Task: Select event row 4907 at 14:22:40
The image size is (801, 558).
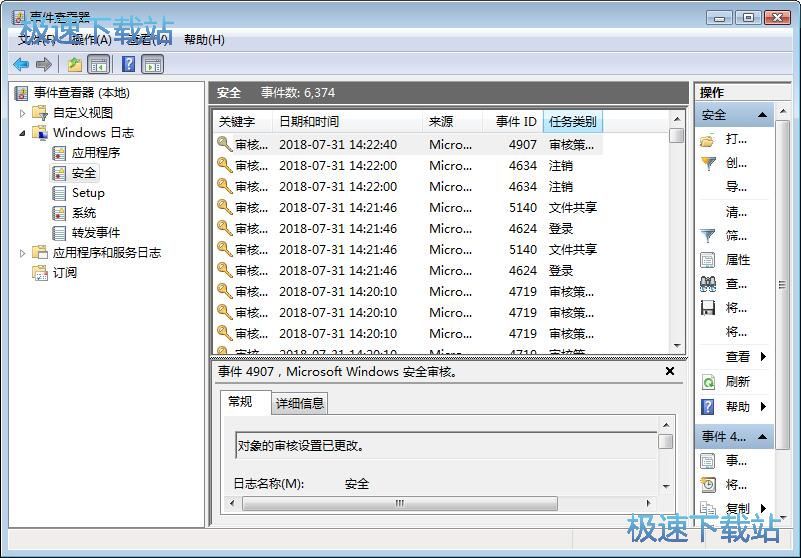Action: (408, 145)
